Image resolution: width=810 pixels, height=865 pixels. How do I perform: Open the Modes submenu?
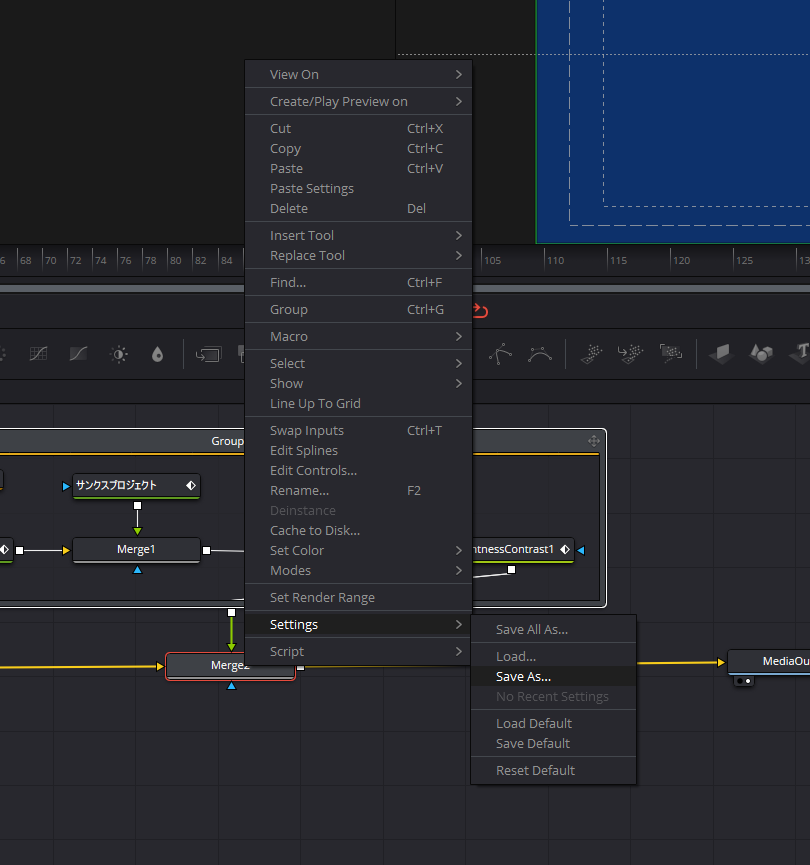point(358,570)
